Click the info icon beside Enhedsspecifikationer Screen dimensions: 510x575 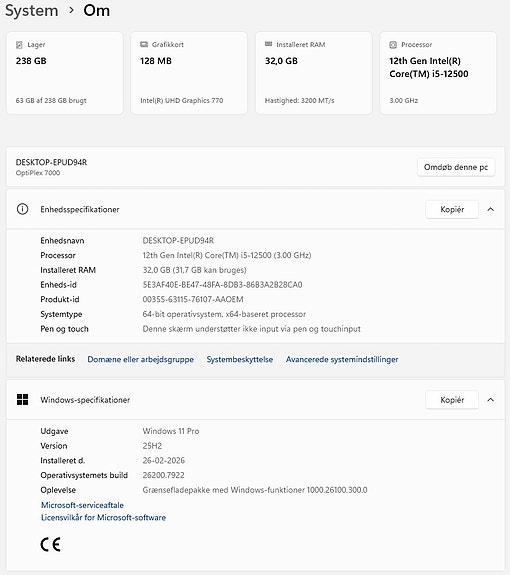pyautogui.click(x=22, y=209)
